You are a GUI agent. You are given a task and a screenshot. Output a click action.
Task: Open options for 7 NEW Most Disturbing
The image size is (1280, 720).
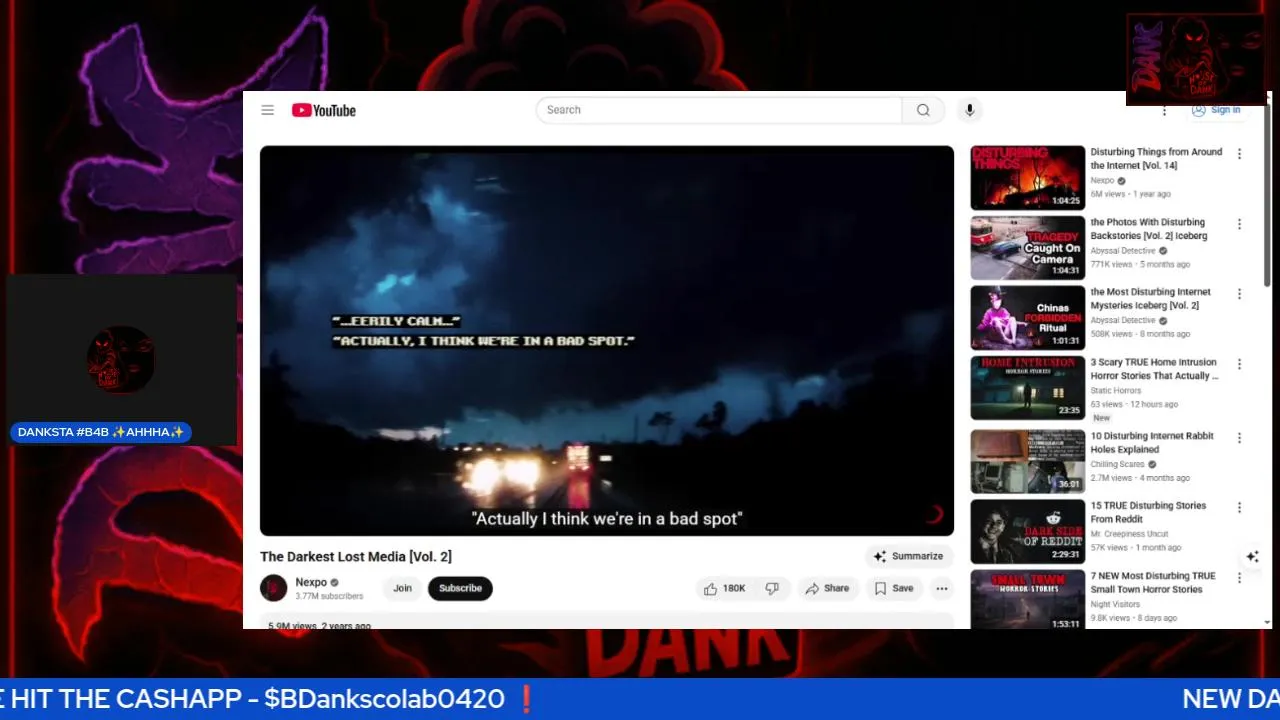tap(1239, 578)
